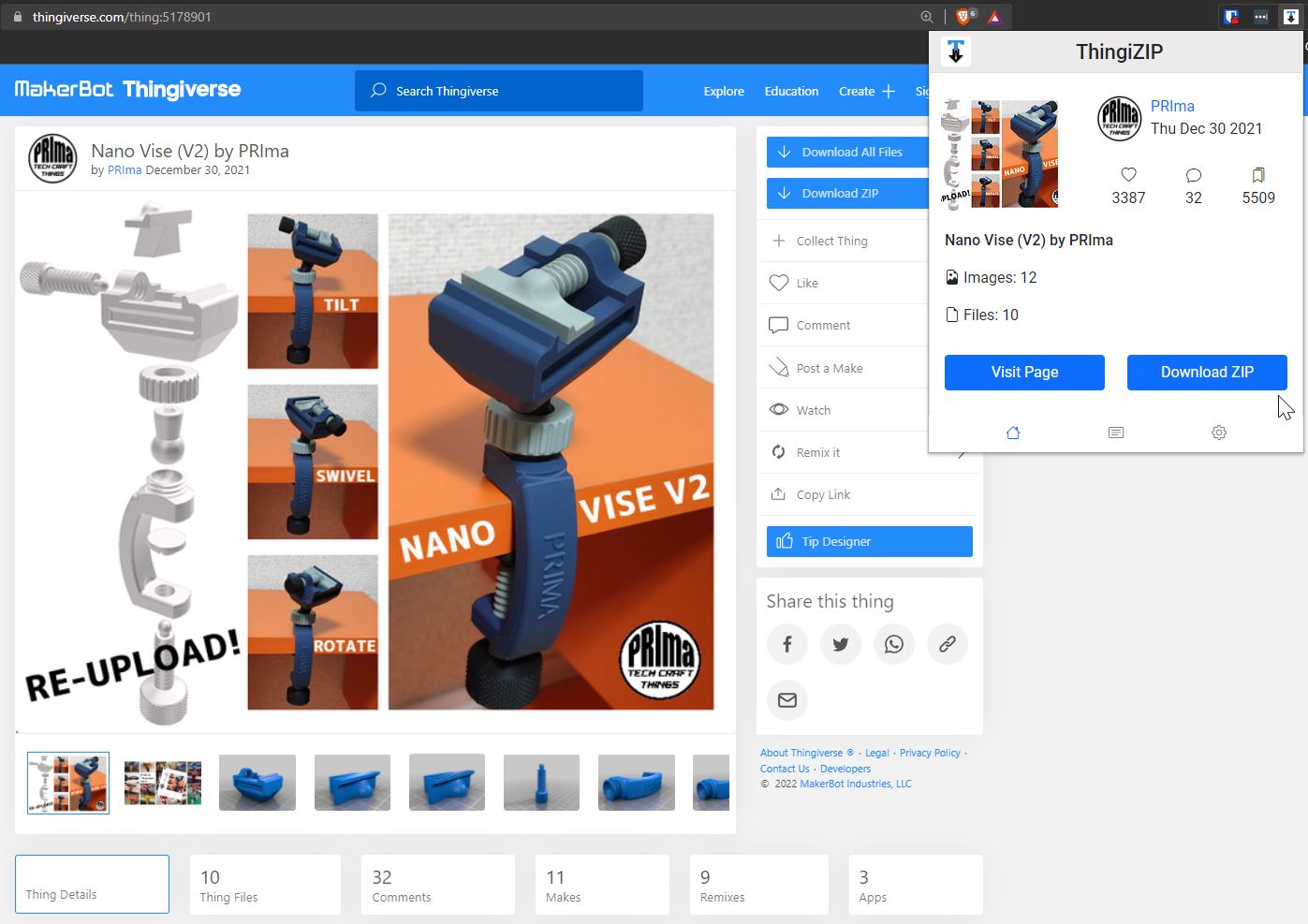Image resolution: width=1308 pixels, height=924 pixels.
Task: Select the Thing Details tab
Action: [x=92, y=884]
